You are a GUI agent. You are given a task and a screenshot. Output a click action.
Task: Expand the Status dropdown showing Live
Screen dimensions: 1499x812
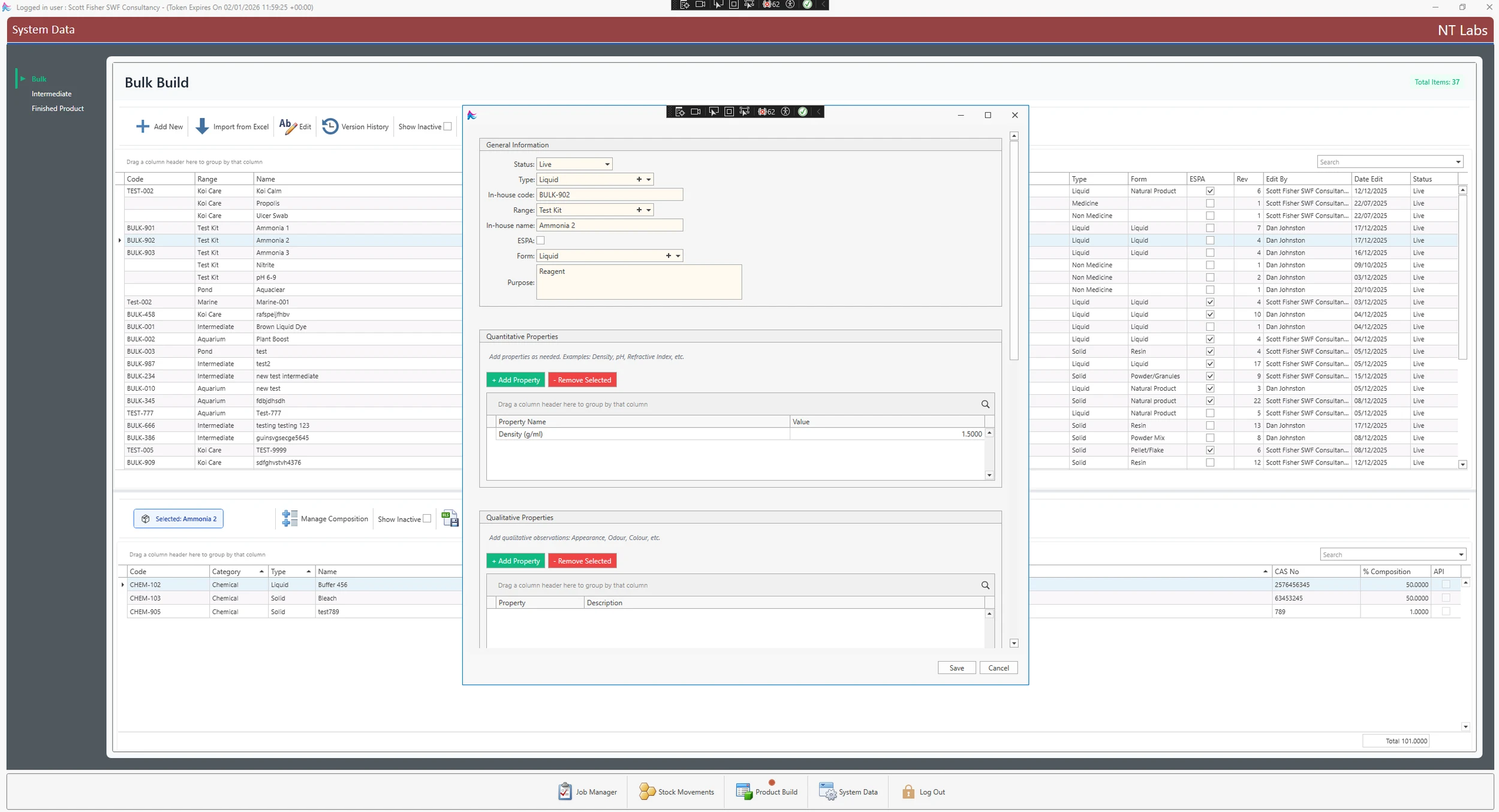(607, 164)
